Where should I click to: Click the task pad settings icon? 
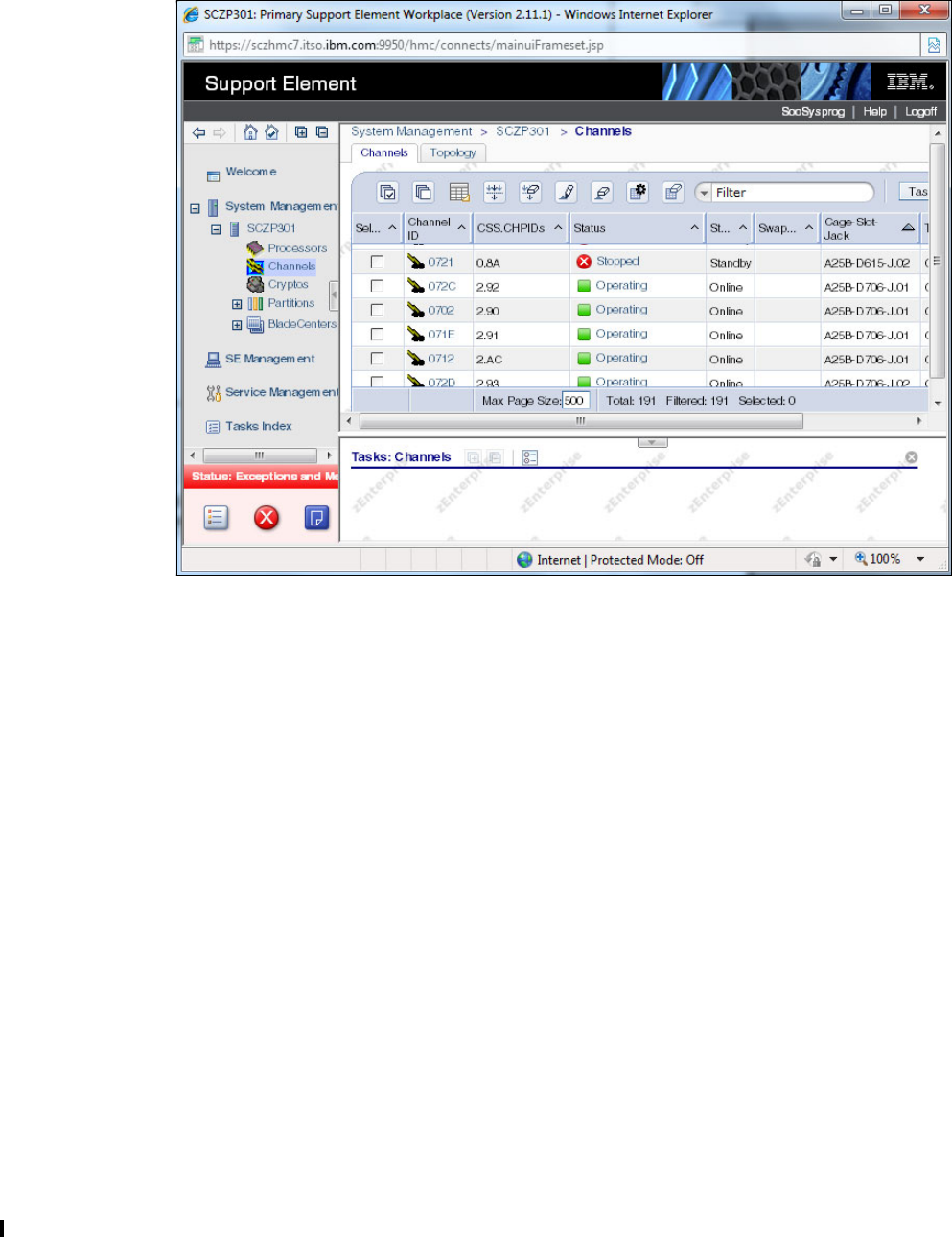[530, 457]
